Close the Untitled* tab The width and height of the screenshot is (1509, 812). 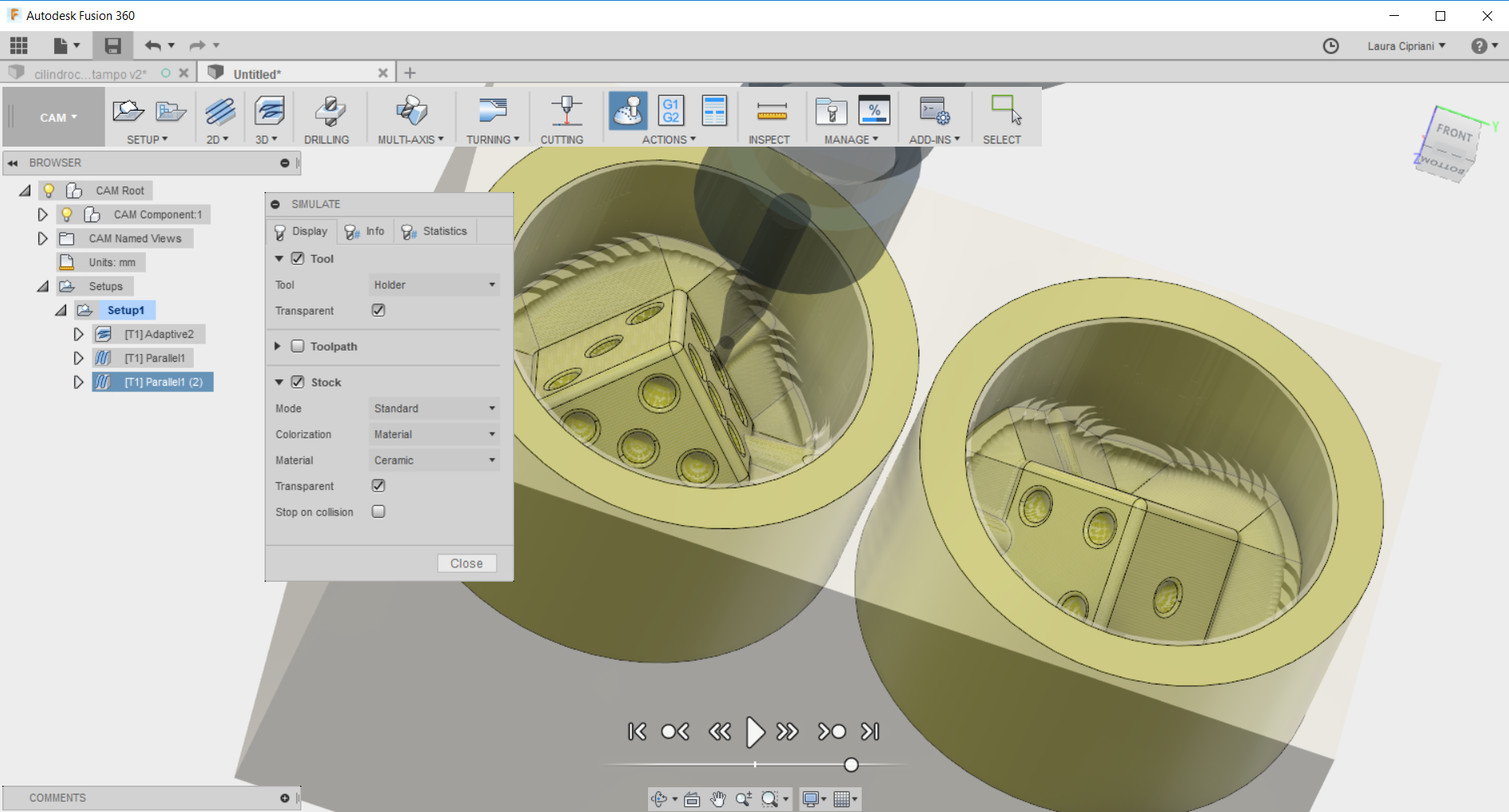(x=383, y=73)
